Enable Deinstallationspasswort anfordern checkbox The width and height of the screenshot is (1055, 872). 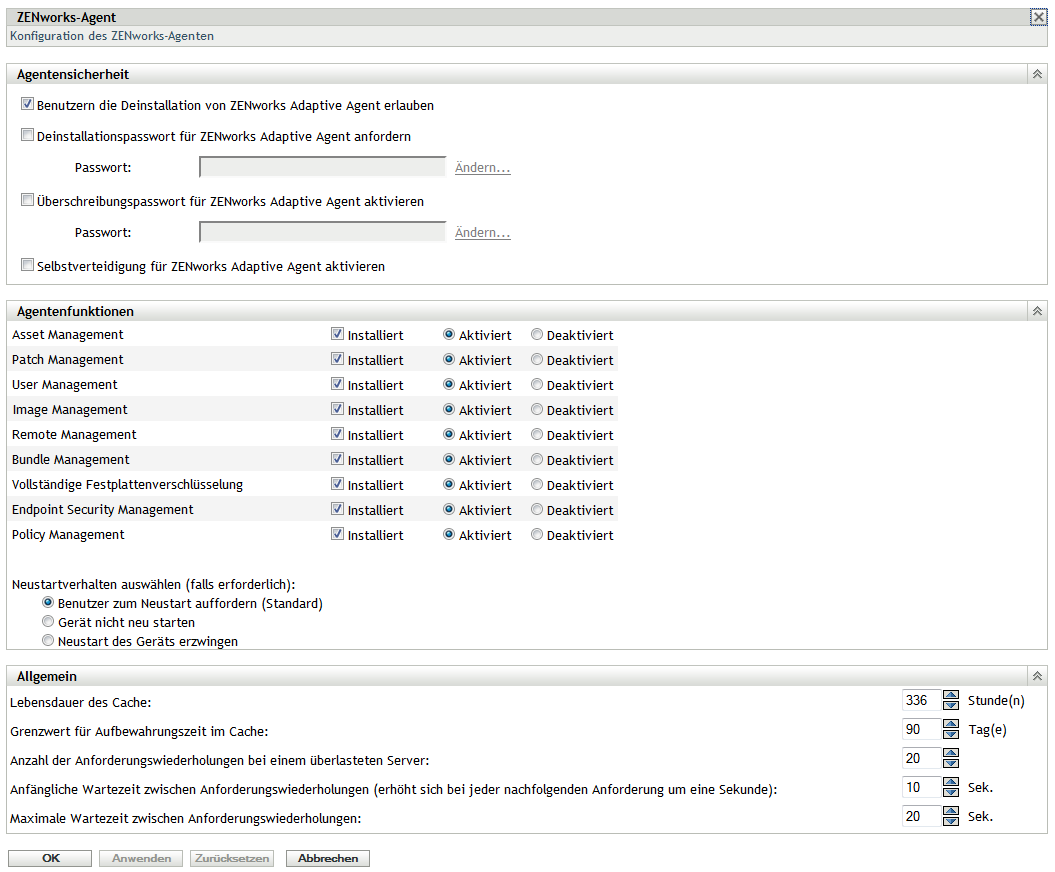pyautogui.click(x=27, y=135)
